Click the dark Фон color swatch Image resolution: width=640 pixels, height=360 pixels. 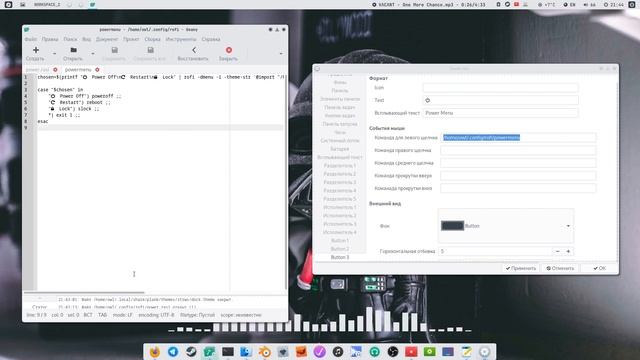(452, 226)
